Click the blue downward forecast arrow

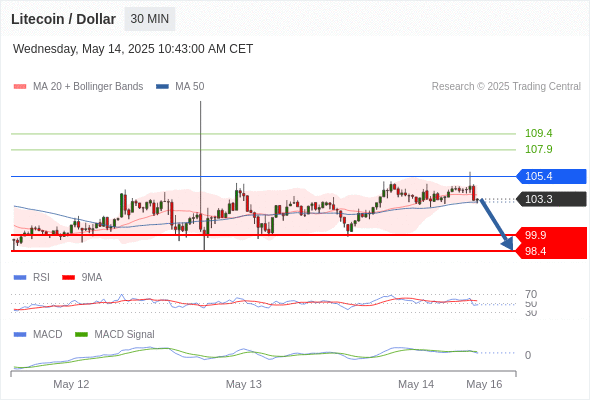coord(496,225)
